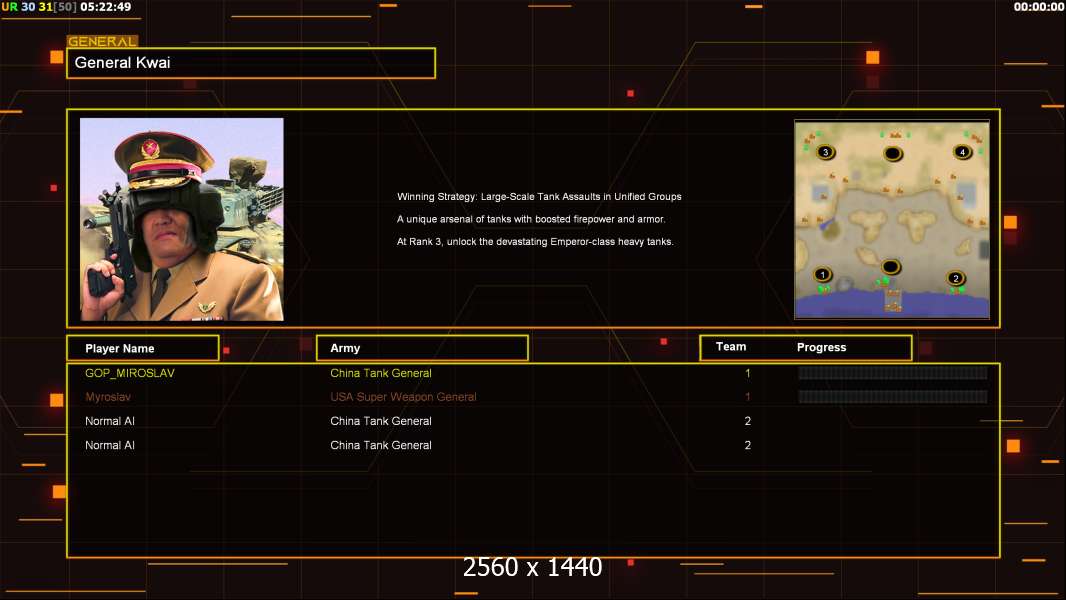The image size is (1066, 600).
Task: Select start position 2 marker on map
Action: [x=955, y=278]
